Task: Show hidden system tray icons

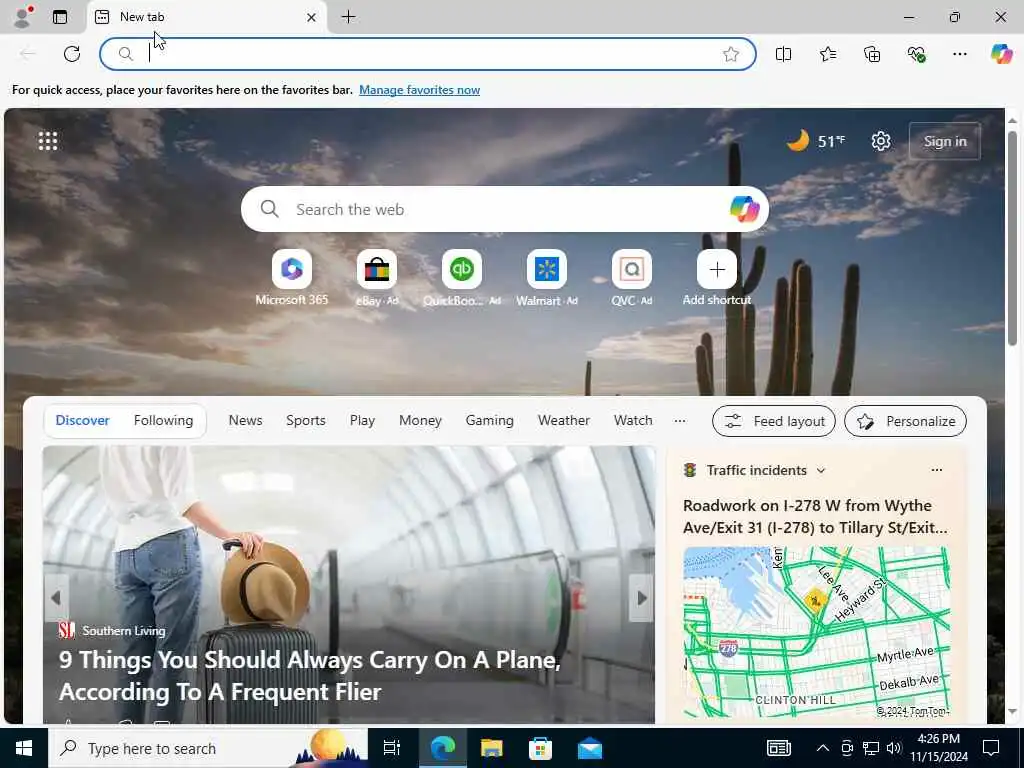Action: 823,748
